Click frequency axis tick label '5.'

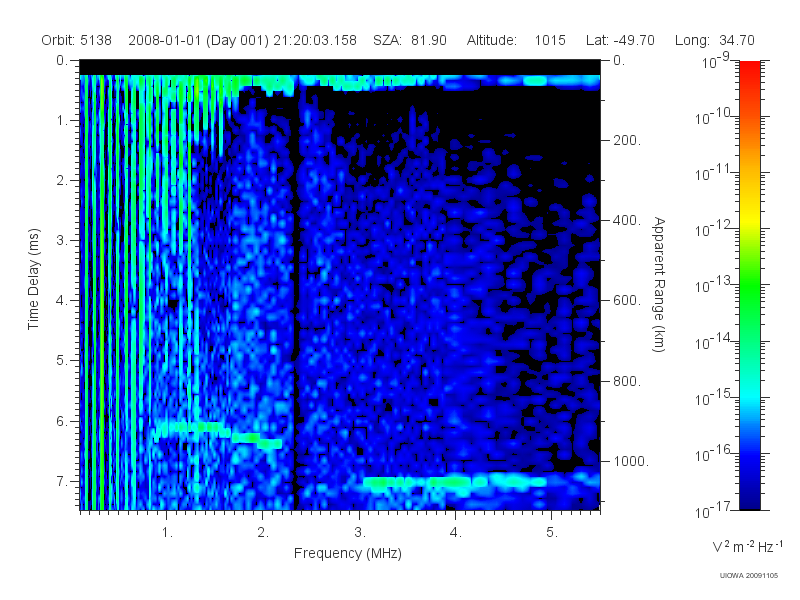tap(552, 533)
